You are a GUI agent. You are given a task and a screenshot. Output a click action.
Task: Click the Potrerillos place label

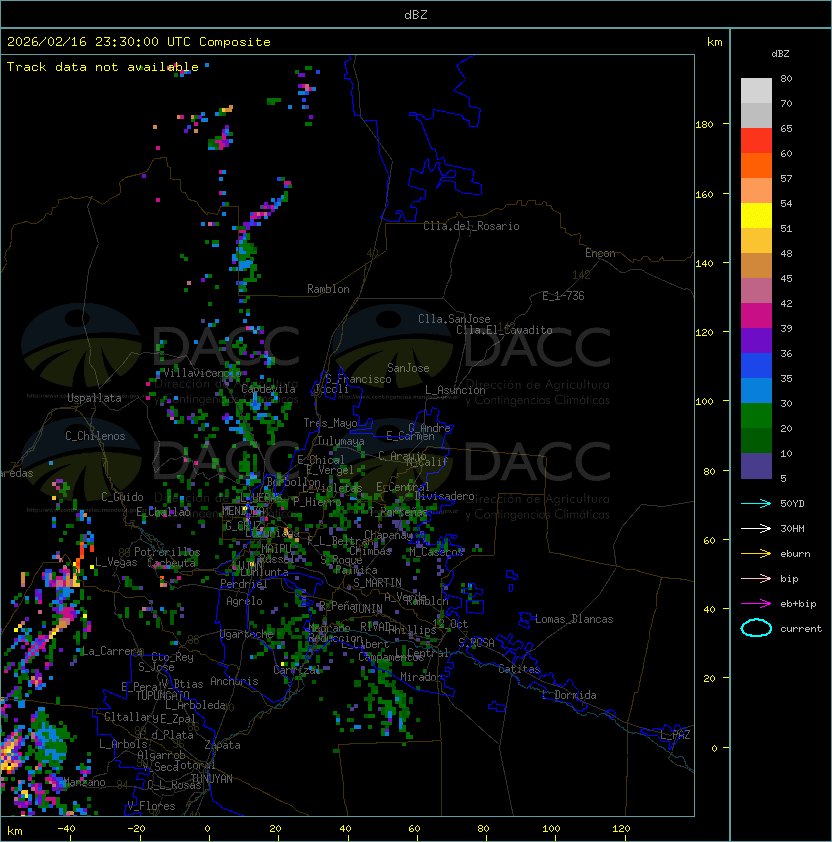(167, 551)
